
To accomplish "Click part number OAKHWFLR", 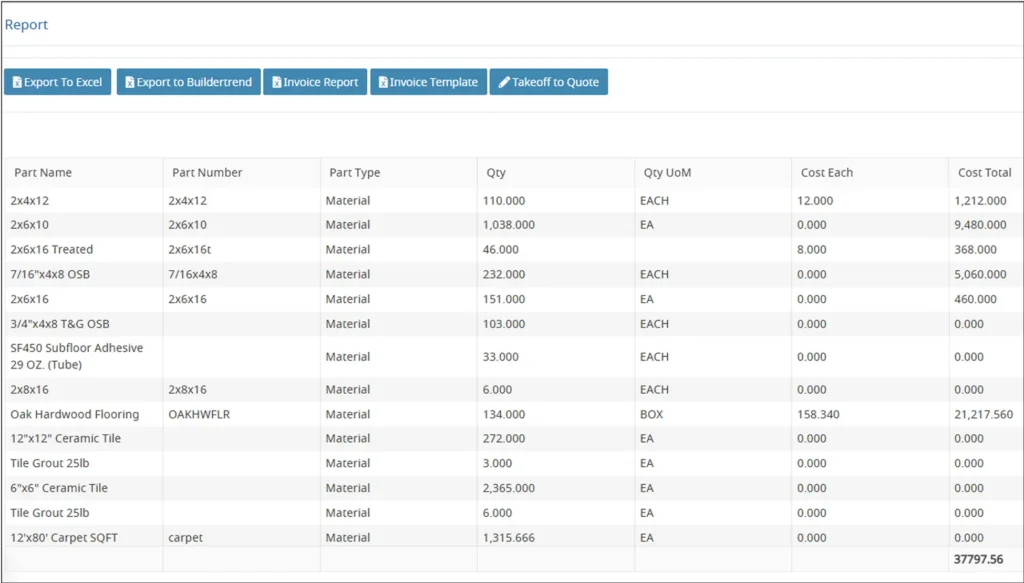I will (x=199, y=415).
